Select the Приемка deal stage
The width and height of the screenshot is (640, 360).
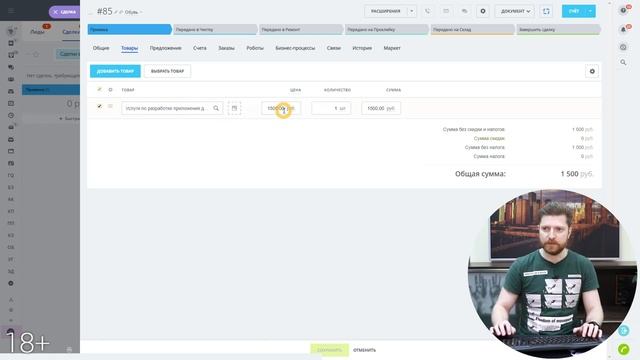click(129, 29)
